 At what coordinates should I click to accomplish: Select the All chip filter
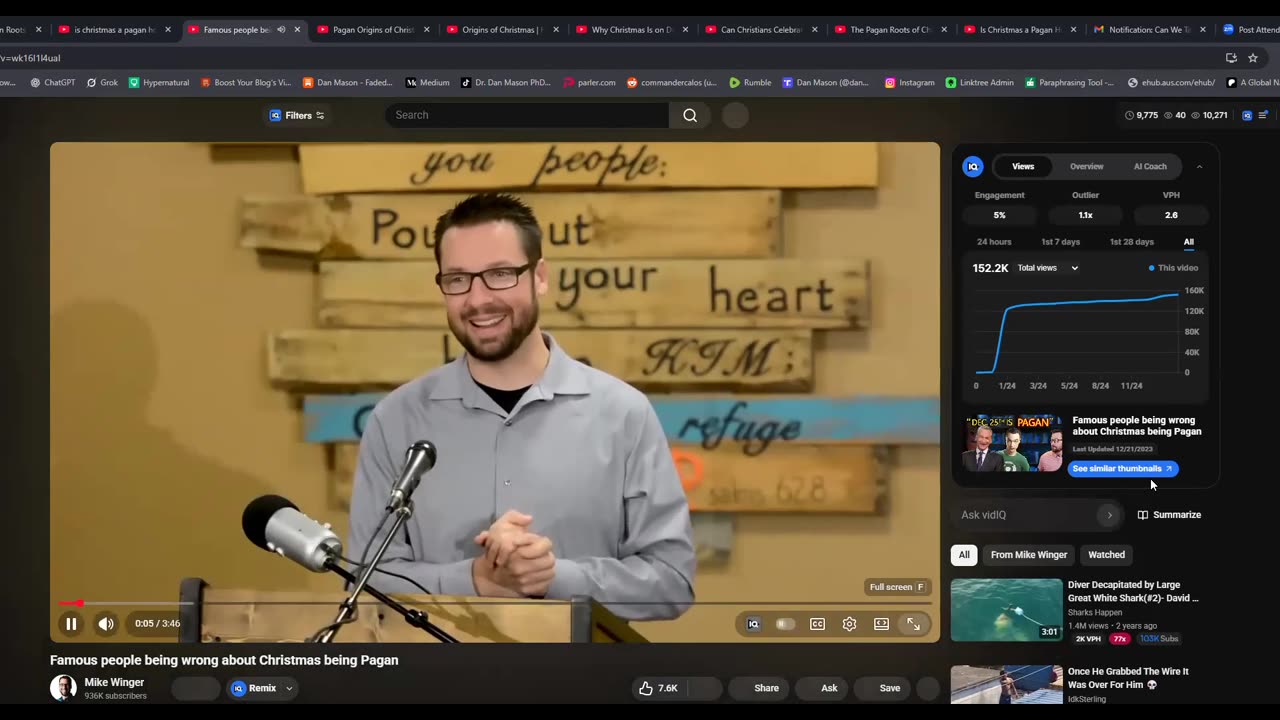pos(964,555)
